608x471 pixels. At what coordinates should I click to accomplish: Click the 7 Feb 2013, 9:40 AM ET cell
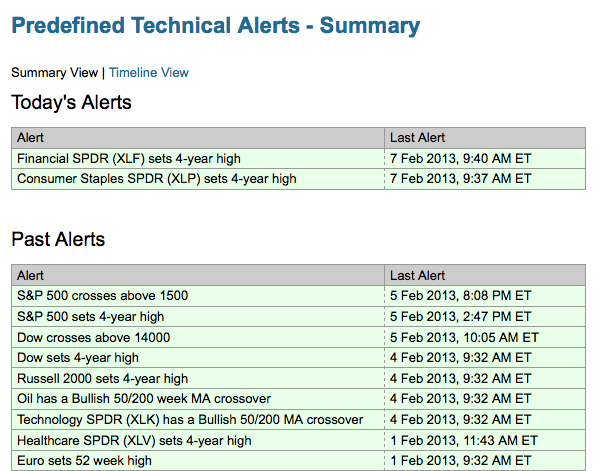(x=485, y=159)
